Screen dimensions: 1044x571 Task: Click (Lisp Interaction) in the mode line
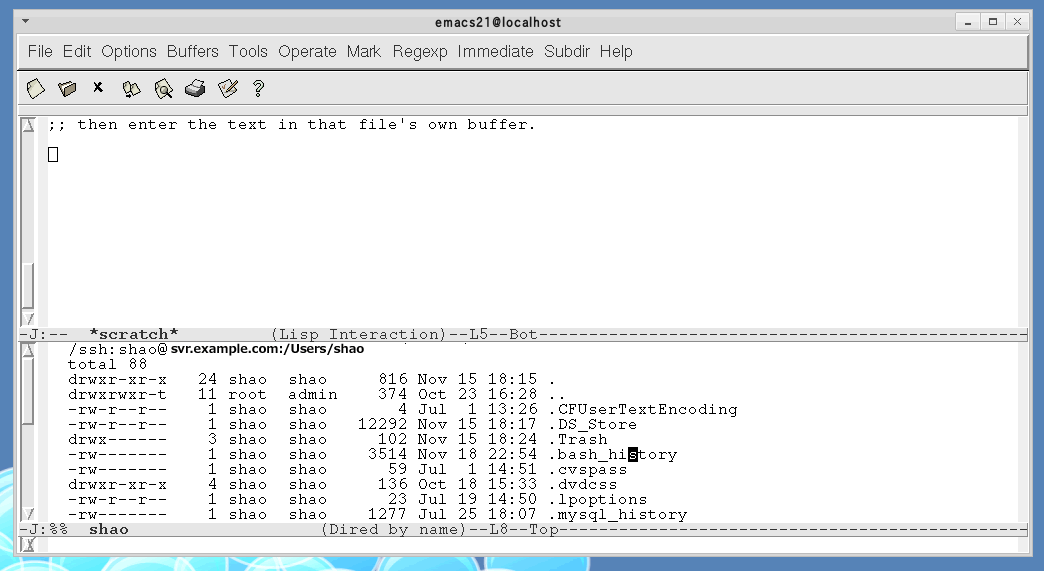click(x=358, y=333)
